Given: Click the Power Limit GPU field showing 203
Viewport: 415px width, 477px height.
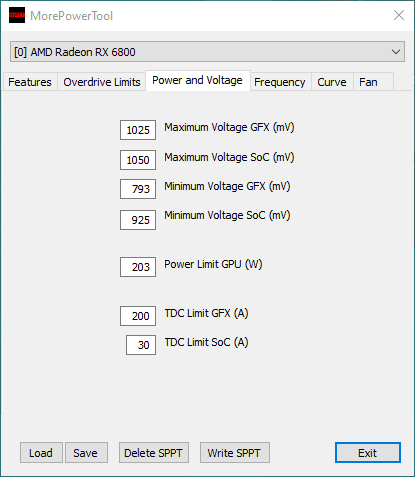Looking at the screenshot, I should click(x=138, y=267).
